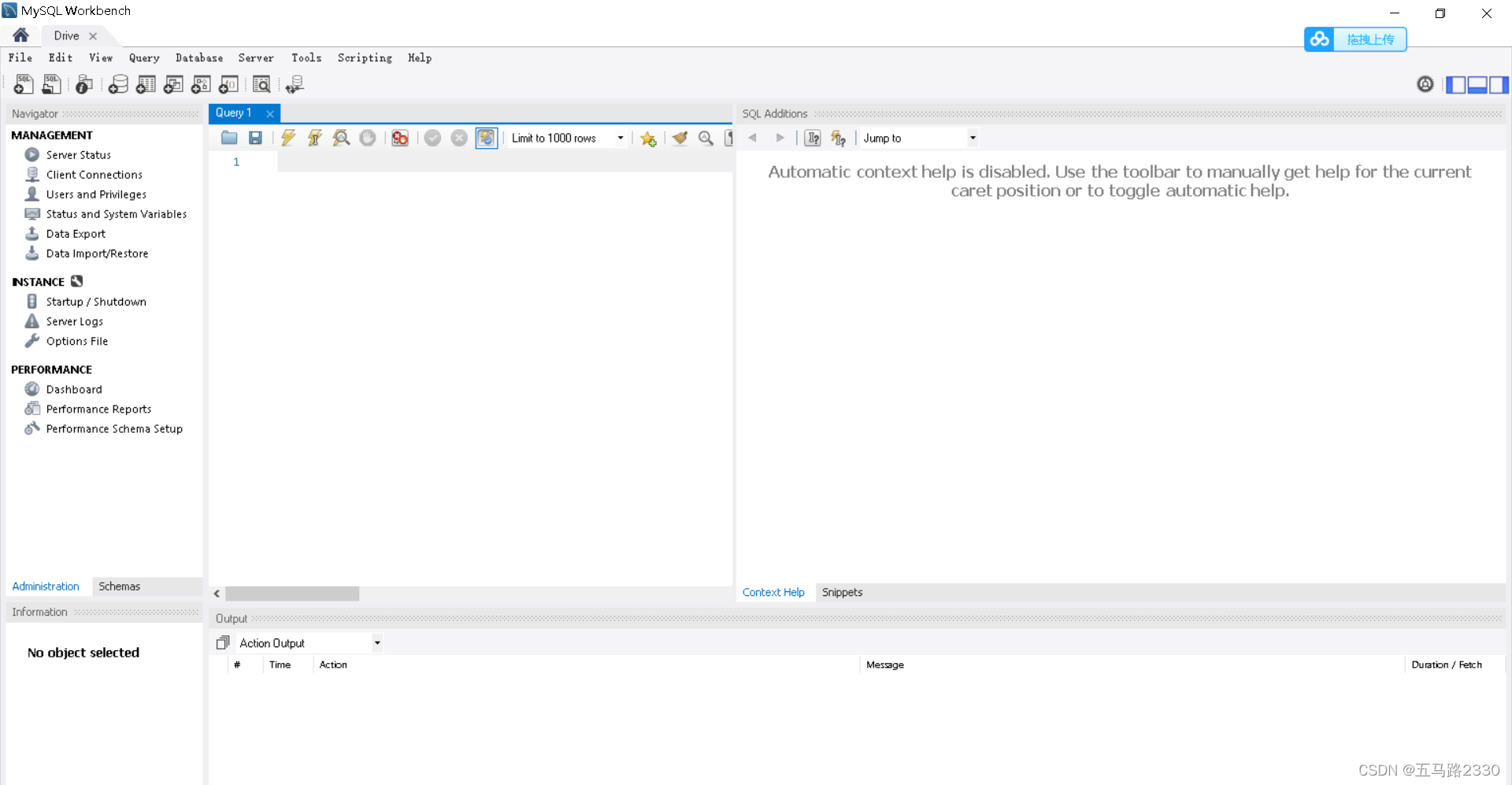Switch to the Schemas panel
This screenshot has width=1512, height=785.
pos(119,587)
